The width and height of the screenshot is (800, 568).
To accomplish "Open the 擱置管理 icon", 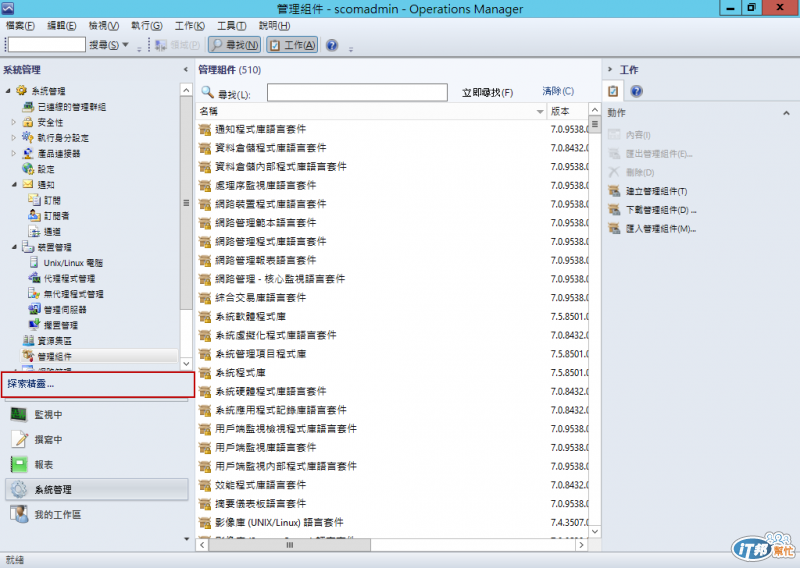I will coord(34,325).
